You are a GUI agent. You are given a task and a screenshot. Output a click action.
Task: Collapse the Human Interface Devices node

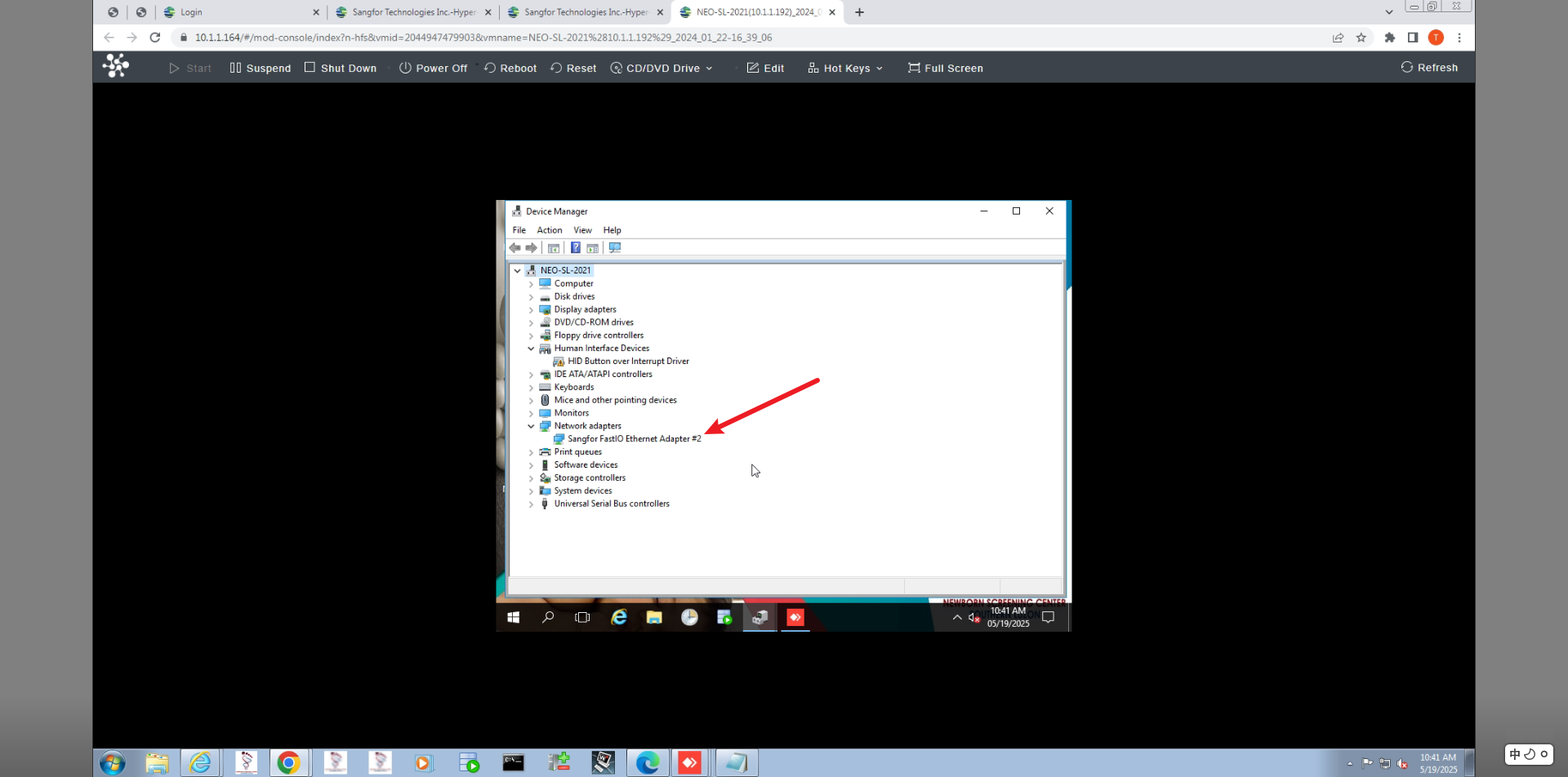point(531,349)
